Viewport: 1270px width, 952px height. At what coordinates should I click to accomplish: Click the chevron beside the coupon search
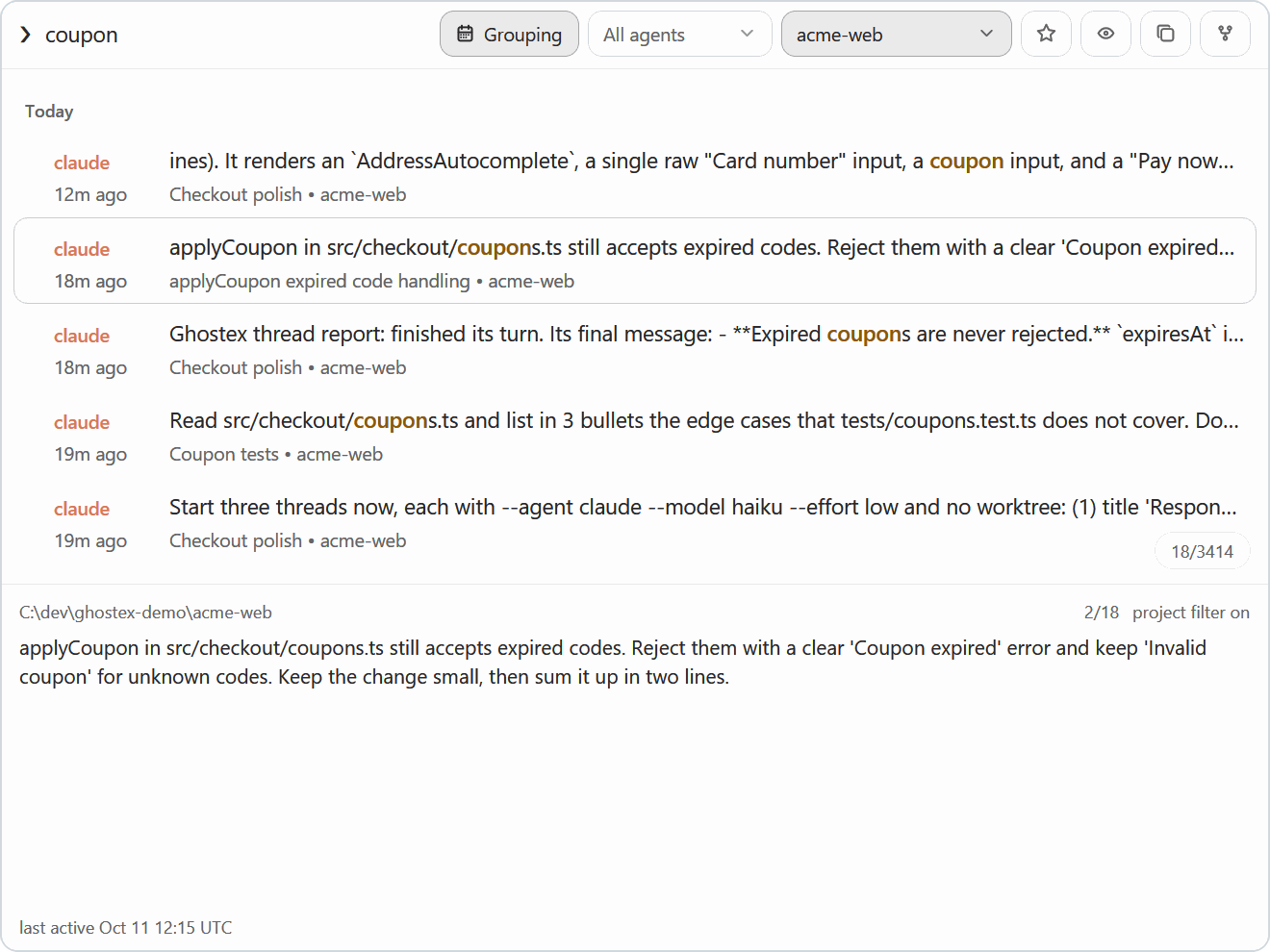pyautogui.click(x=26, y=35)
